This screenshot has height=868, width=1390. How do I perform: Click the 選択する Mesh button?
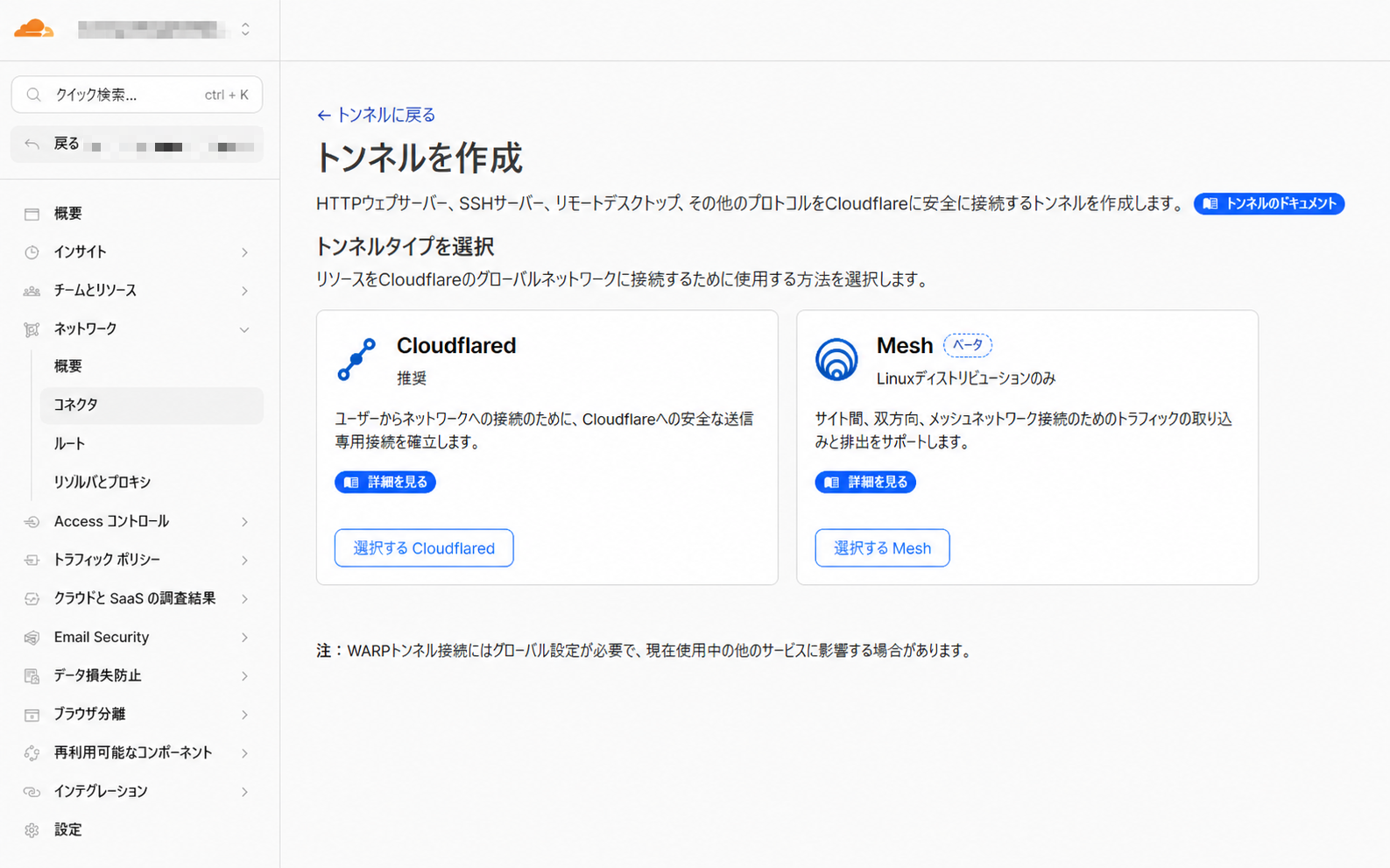882,548
